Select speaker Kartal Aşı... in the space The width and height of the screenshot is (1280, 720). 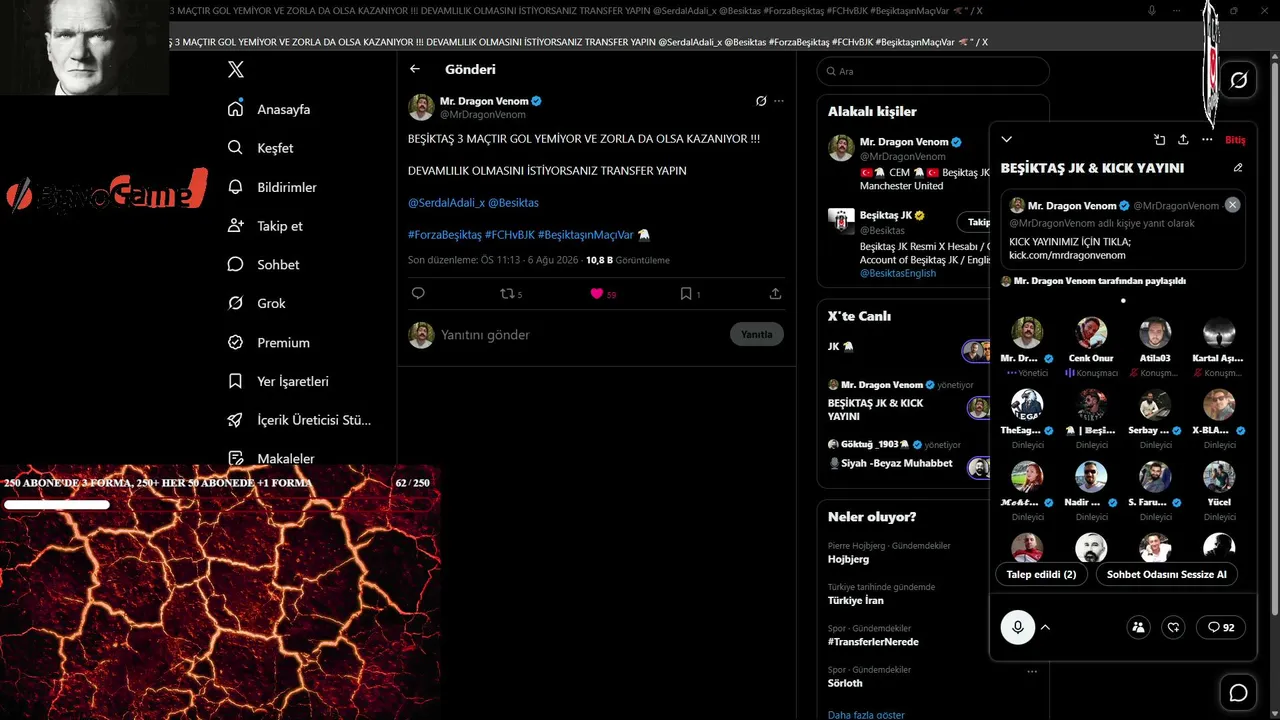pyautogui.click(x=1219, y=333)
